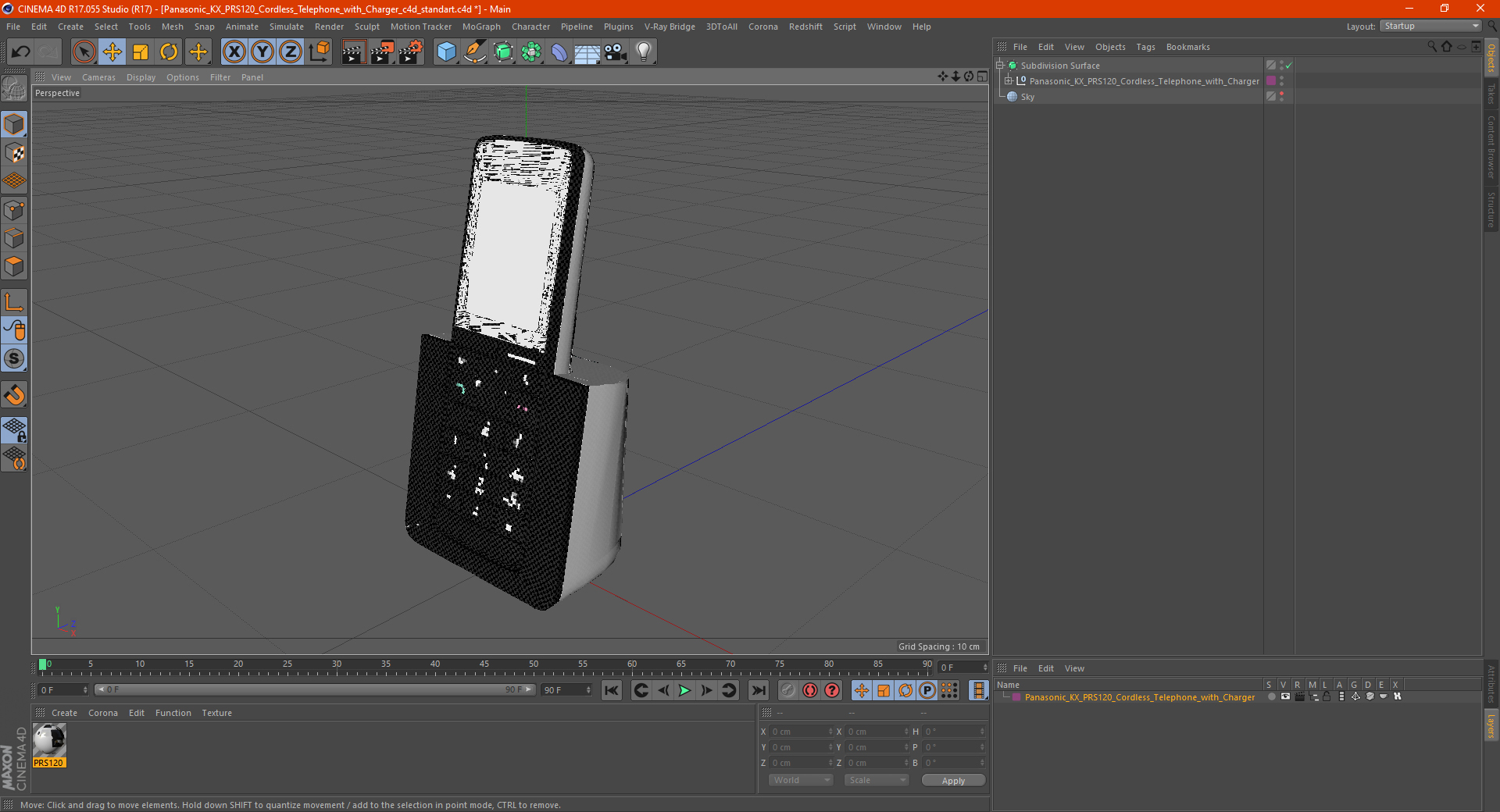This screenshot has width=1500, height=812.
Task: Click the preview range slider bar
Action: point(315,689)
